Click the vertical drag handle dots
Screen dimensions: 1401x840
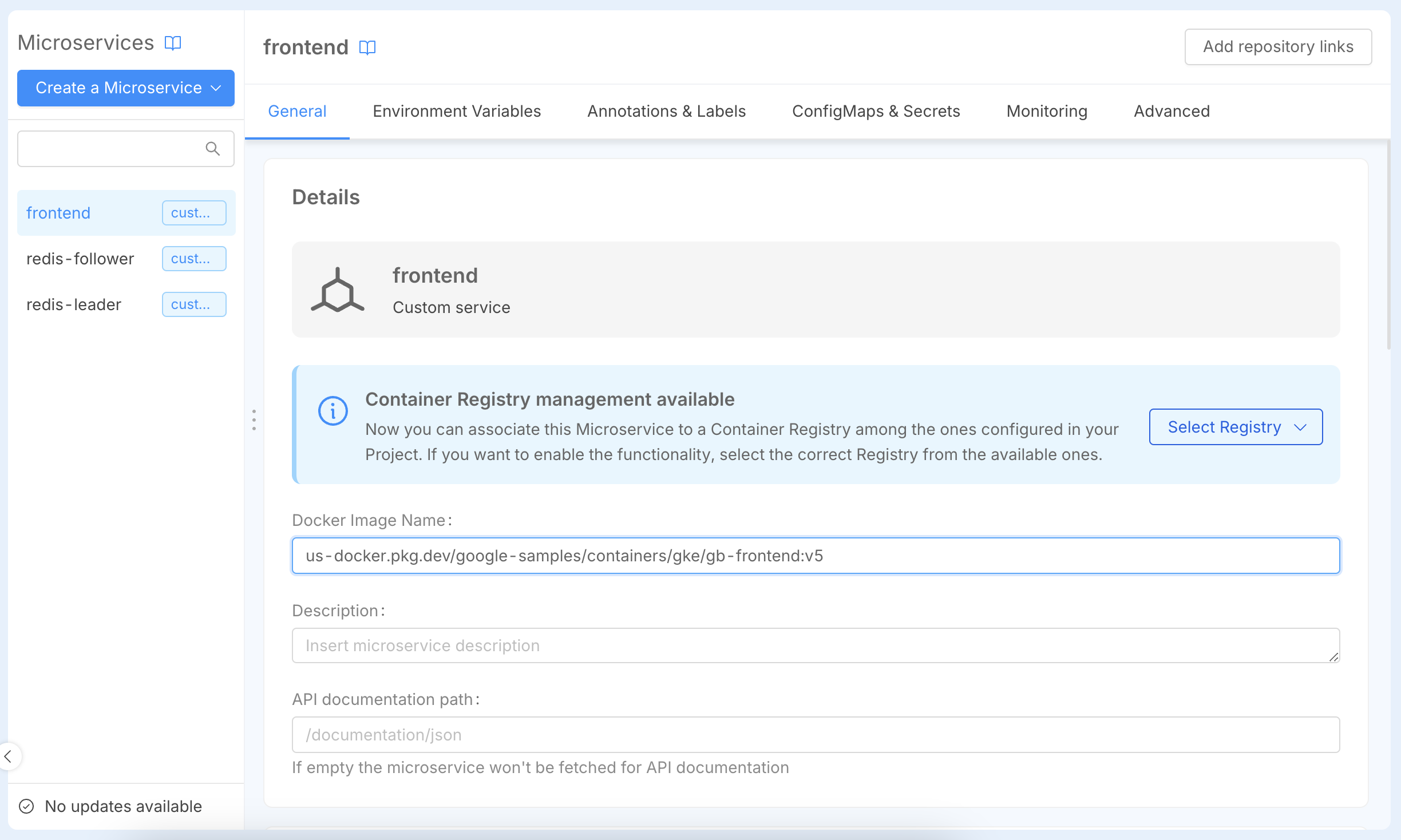254,420
